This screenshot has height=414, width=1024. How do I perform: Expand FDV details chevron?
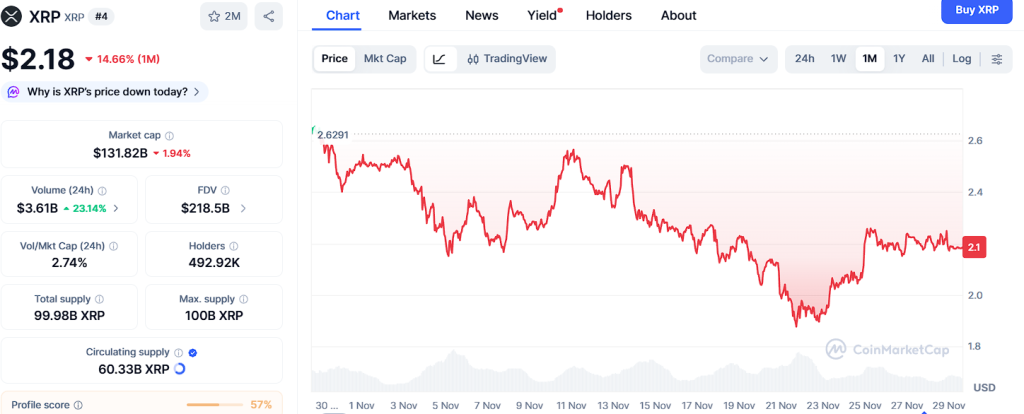[x=243, y=208]
